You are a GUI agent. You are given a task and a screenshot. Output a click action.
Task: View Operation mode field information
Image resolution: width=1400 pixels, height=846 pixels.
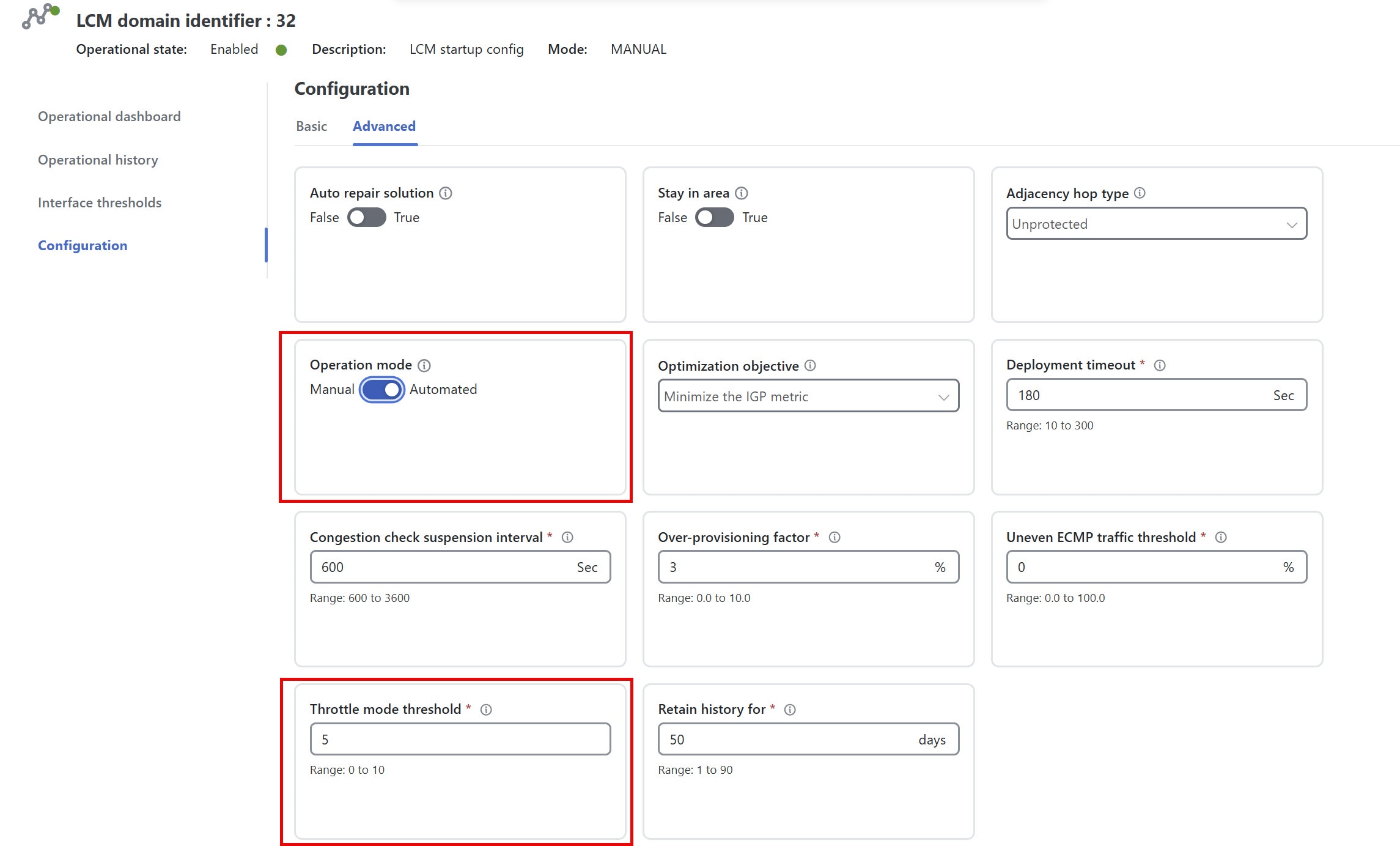coord(424,365)
